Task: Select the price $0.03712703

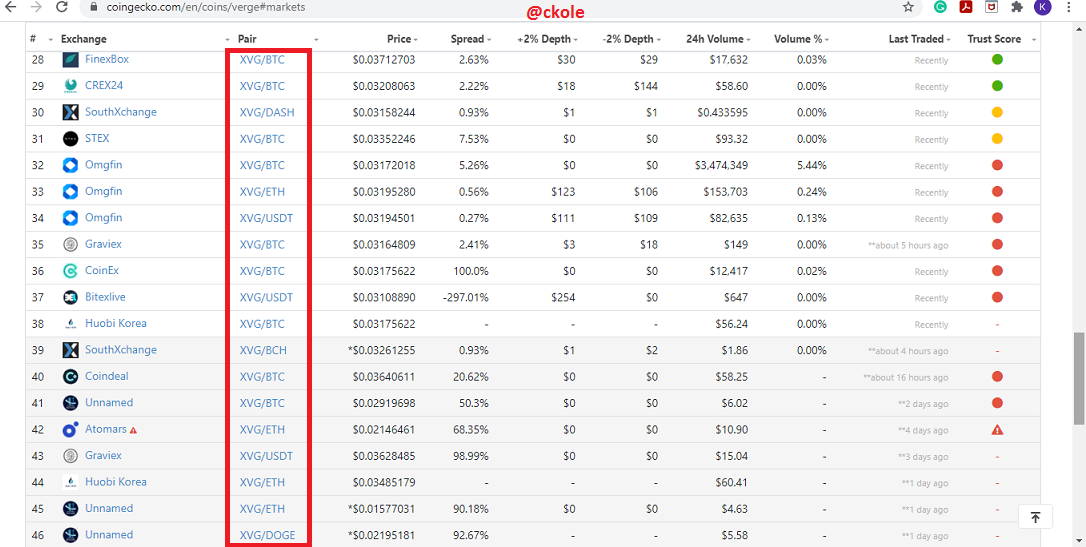Action: pyautogui.click(x=384, y=60)
